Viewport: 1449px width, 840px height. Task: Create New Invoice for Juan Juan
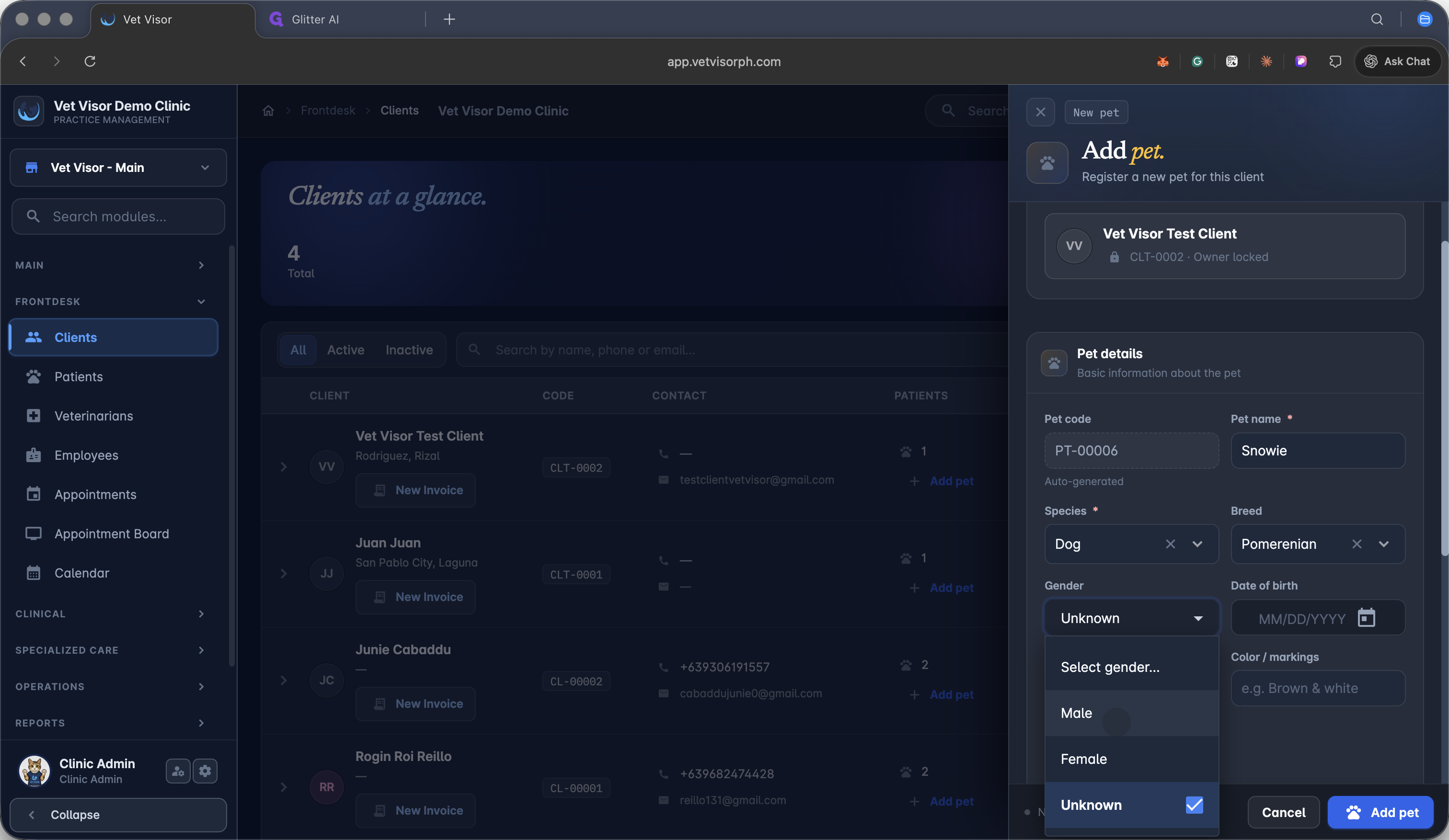pyautogui.click(x=415, y=597)
